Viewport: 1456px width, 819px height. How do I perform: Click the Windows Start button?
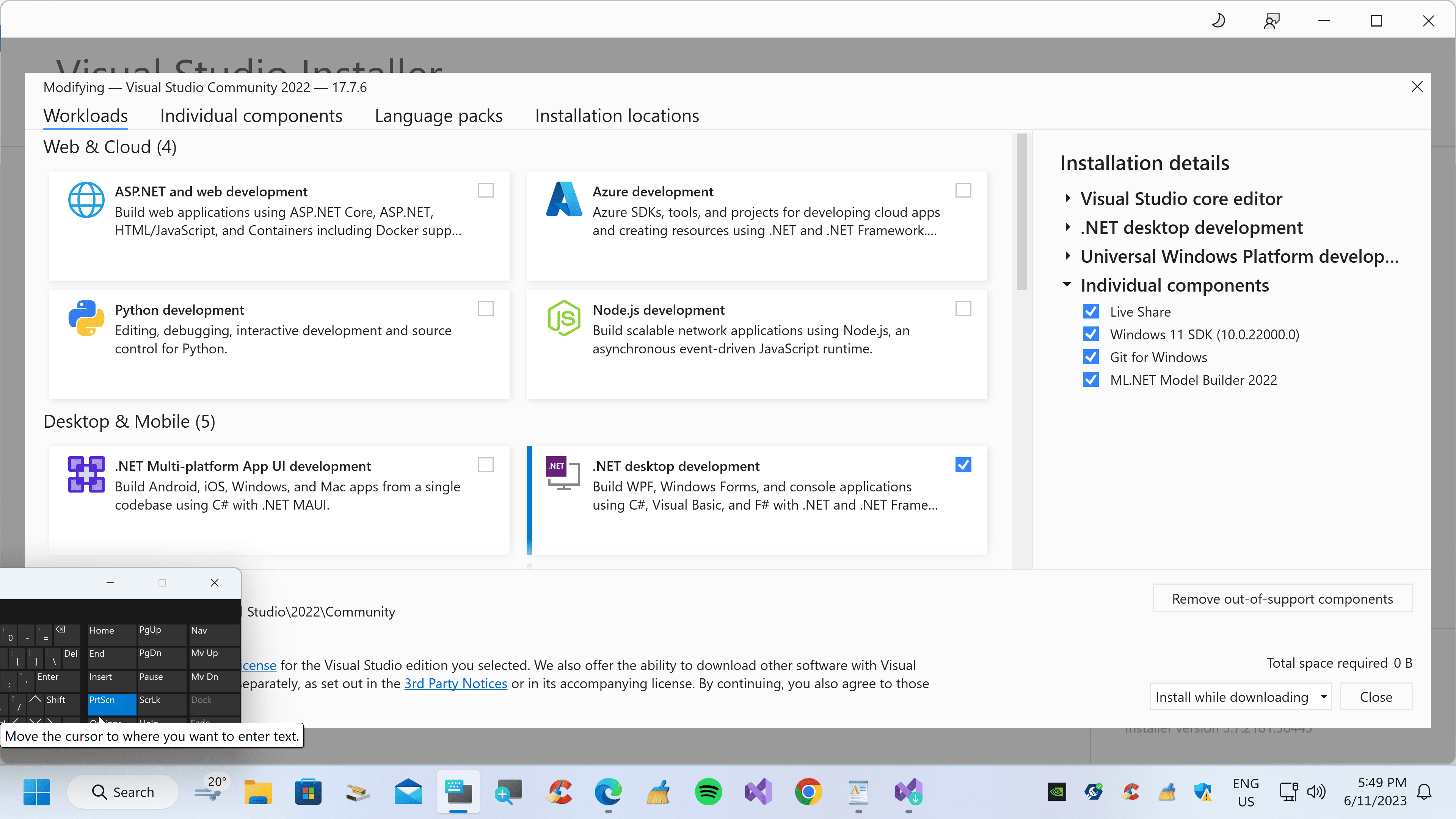pyautogui.click(x=37, y=792)
